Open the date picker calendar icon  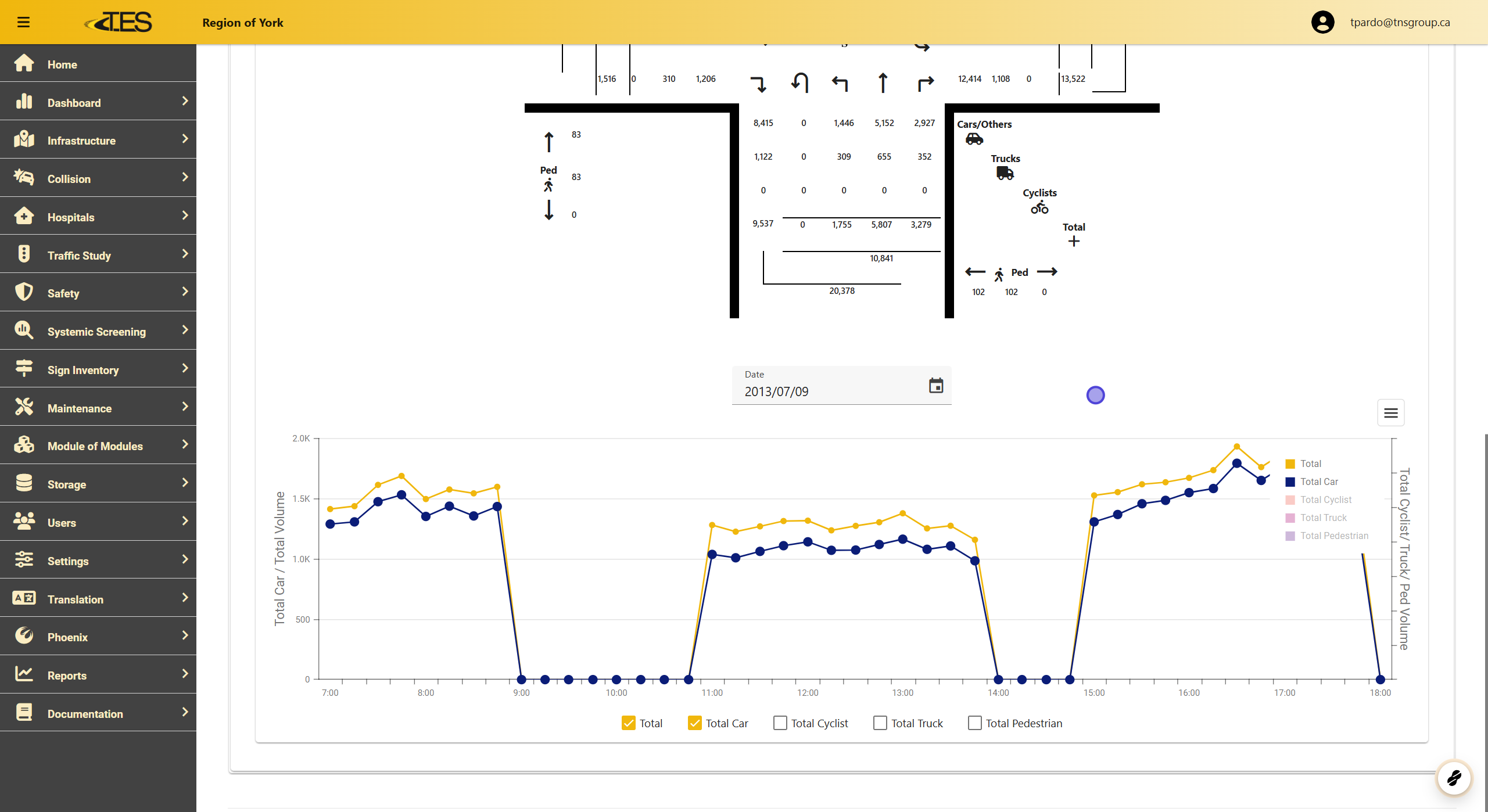click(x=935, y=386)
